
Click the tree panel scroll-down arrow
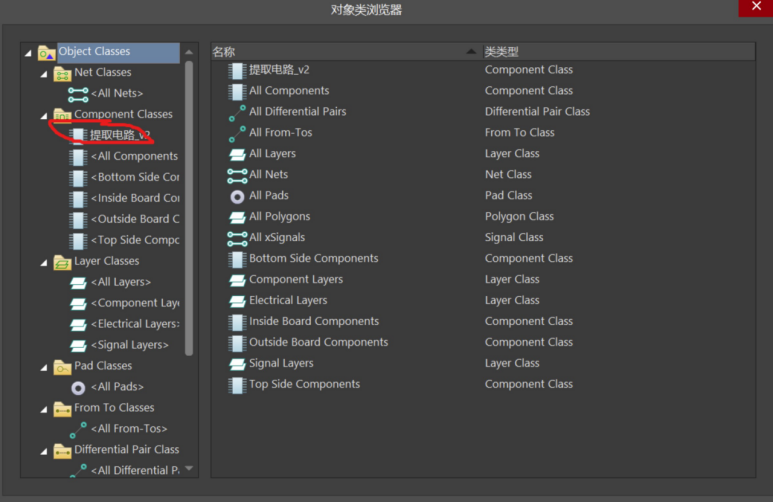pos(189,468)
